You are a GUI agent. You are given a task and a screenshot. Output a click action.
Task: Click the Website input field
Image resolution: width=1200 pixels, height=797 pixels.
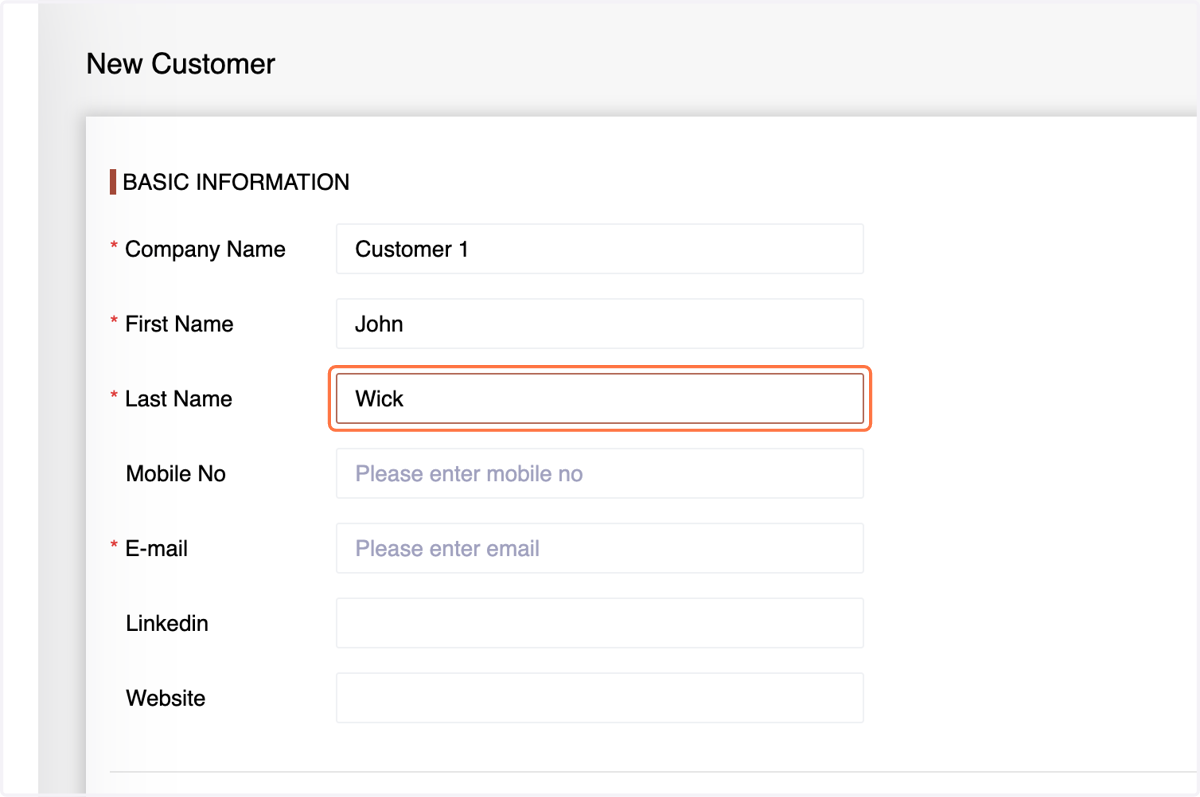(600, 698)
